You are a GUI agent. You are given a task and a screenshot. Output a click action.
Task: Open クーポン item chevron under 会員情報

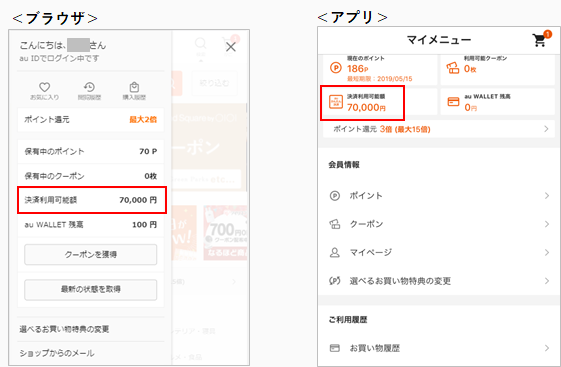click(546, 224)
